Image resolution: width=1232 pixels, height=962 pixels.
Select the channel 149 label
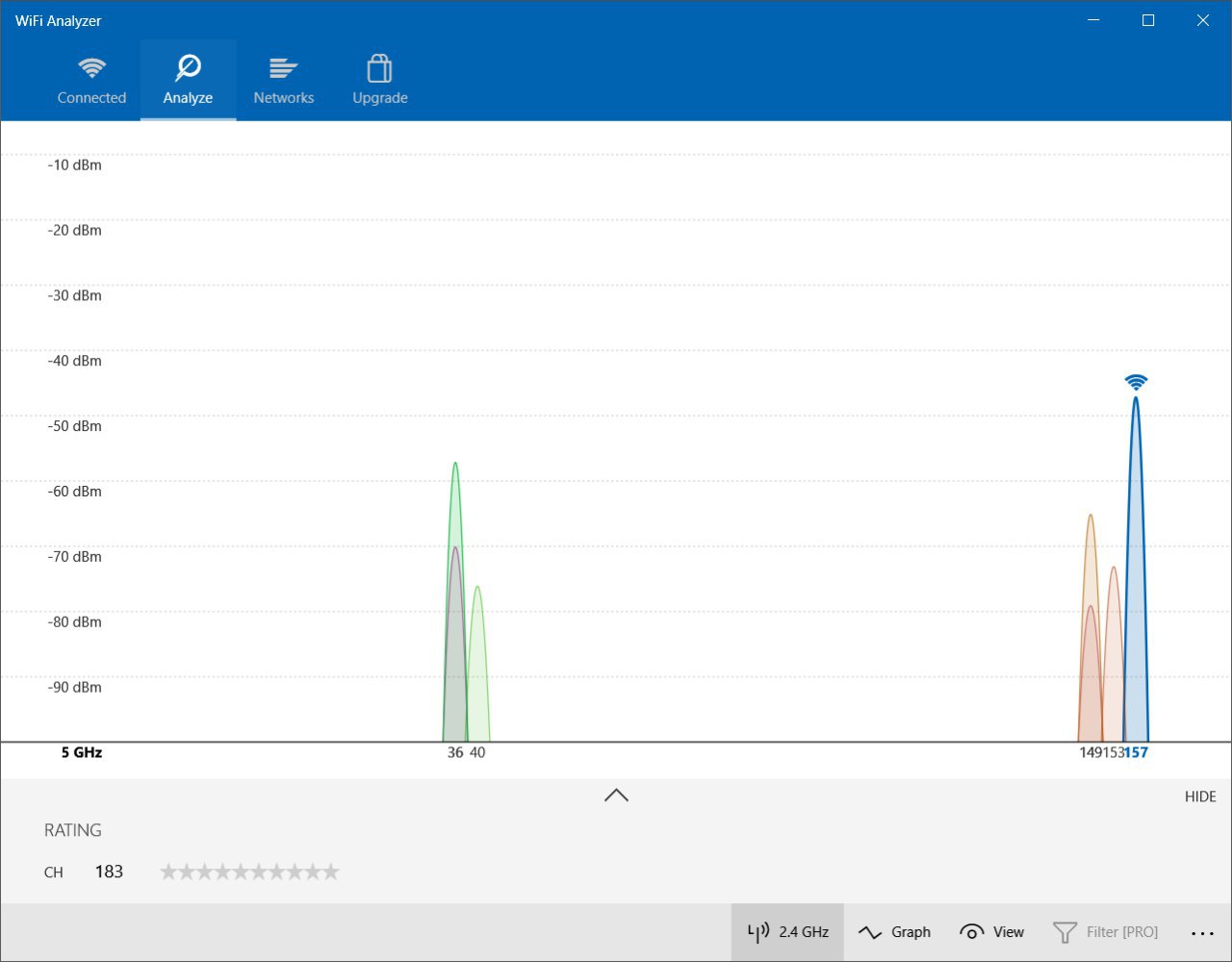pyautogui.click(x=1091, y=752)
